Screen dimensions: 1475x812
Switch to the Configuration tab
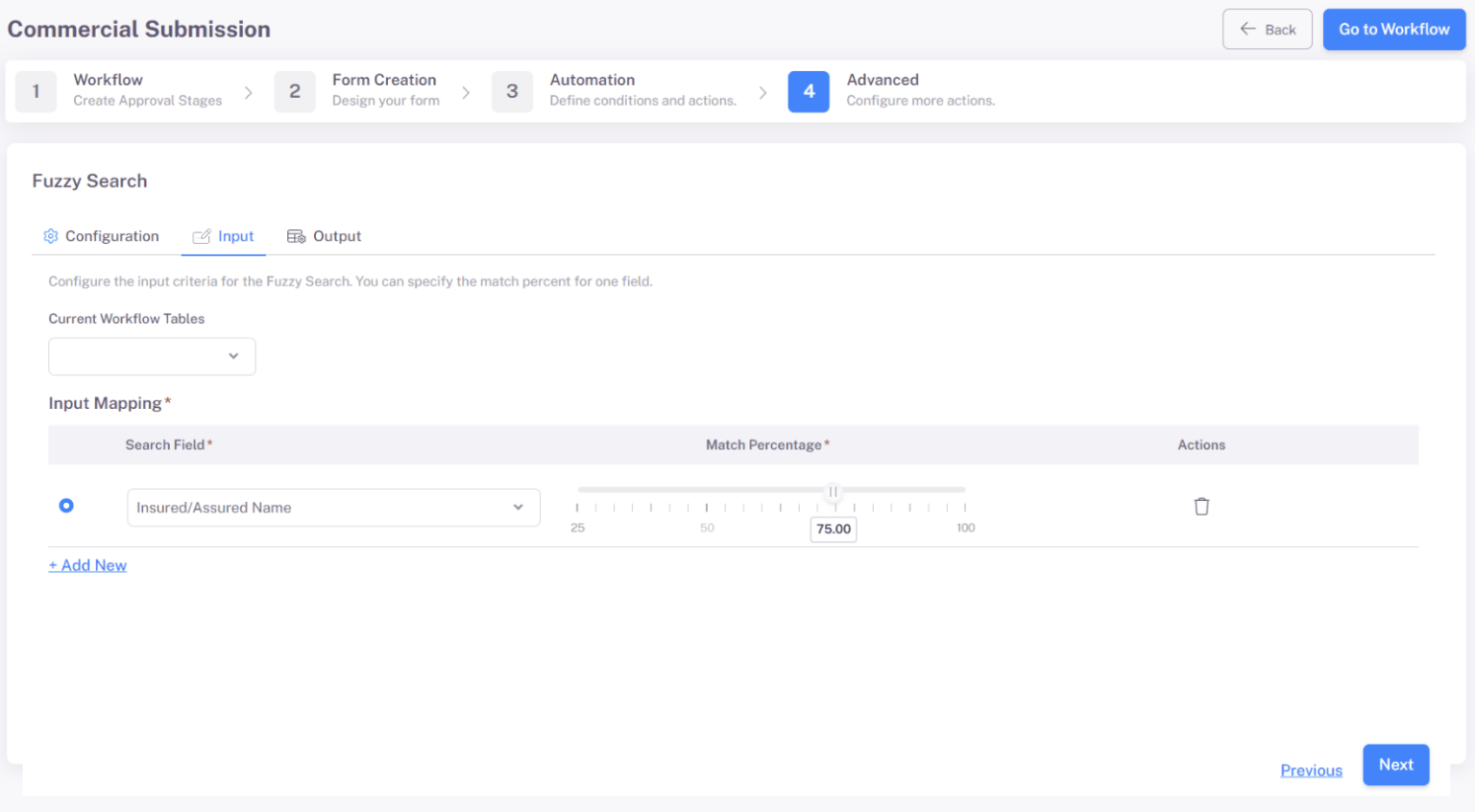coord(111,235)
